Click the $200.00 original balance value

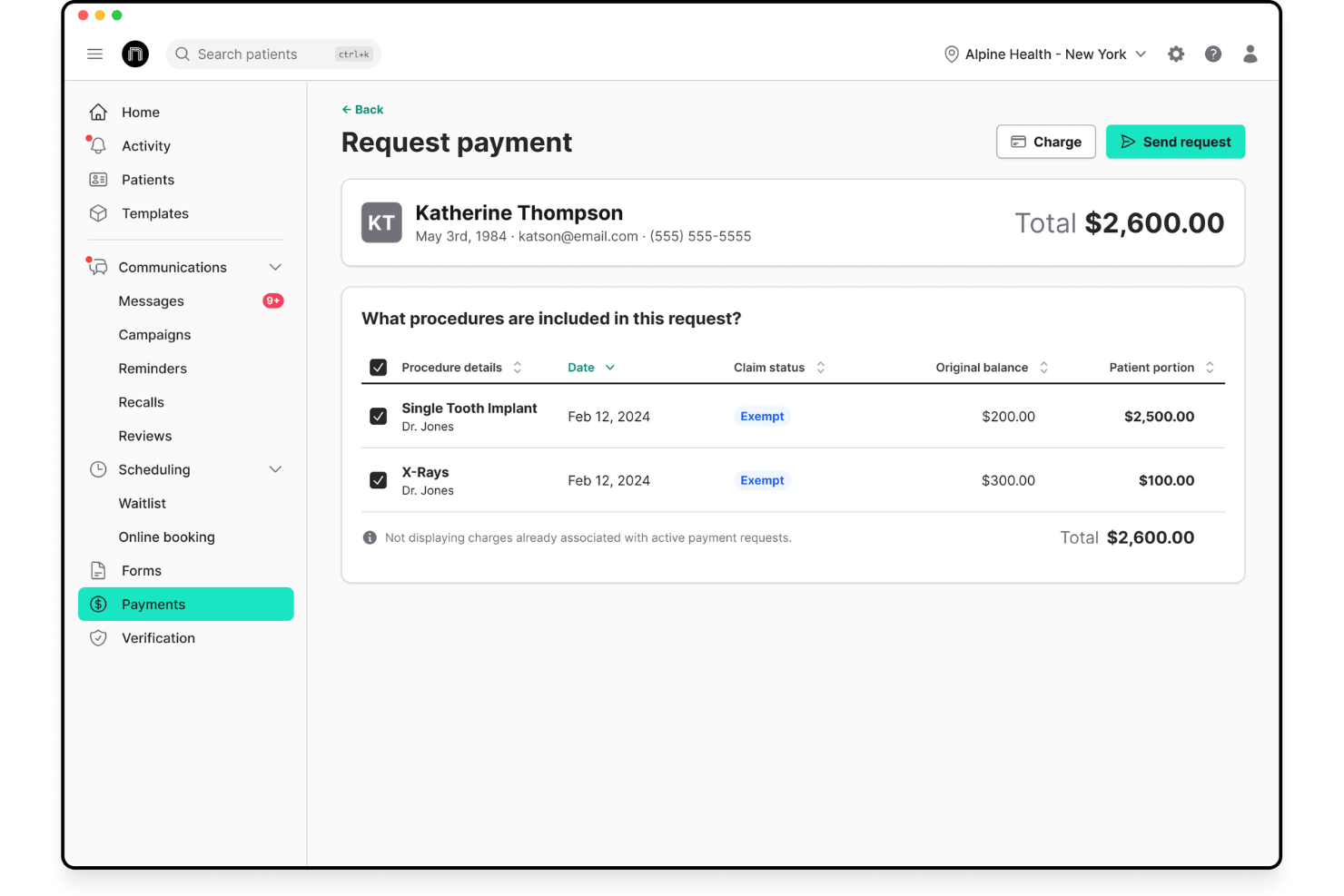1008,417
